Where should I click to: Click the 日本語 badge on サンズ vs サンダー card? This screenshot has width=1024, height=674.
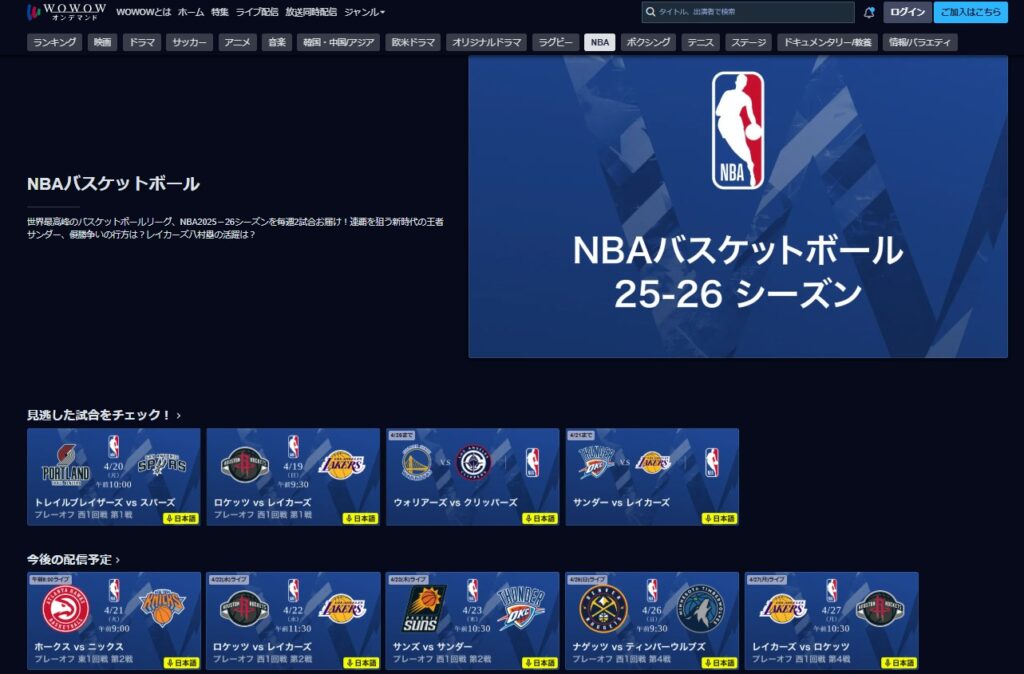(x=540, y=662)
